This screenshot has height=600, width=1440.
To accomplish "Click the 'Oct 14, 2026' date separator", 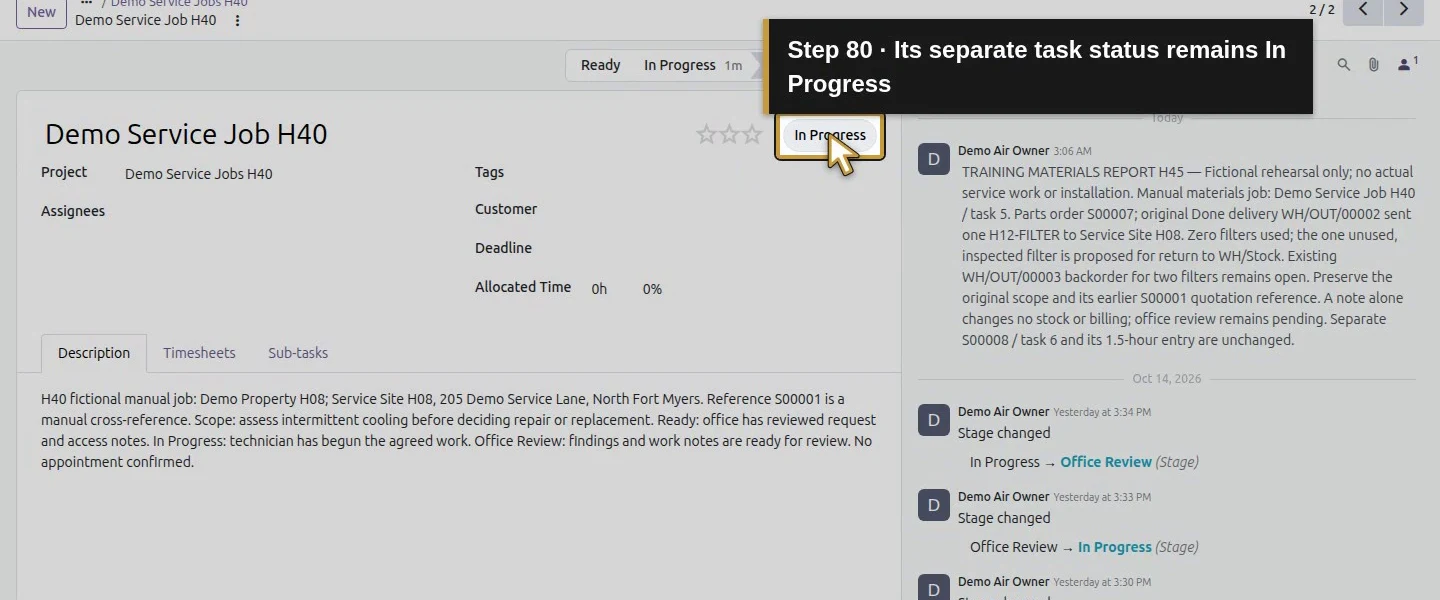I will pos(1167,379).
